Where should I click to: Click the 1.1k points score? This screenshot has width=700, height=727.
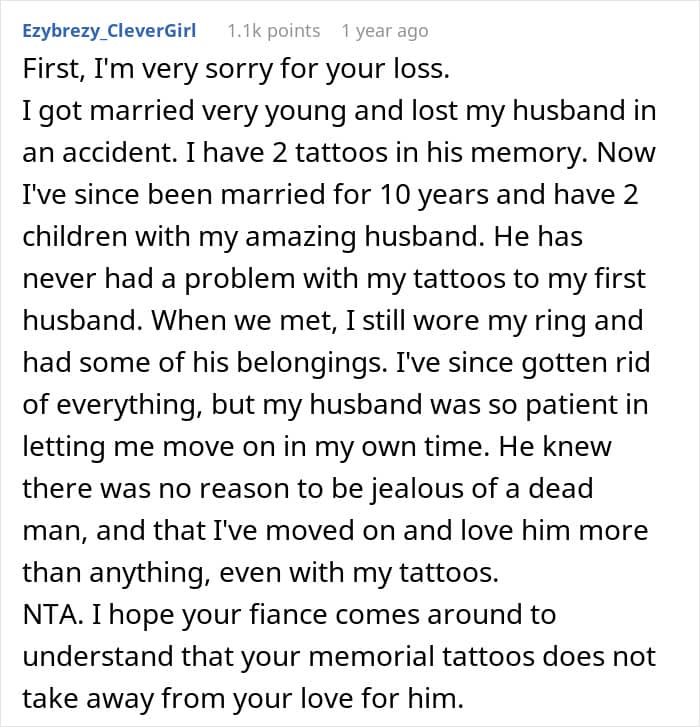274,31
